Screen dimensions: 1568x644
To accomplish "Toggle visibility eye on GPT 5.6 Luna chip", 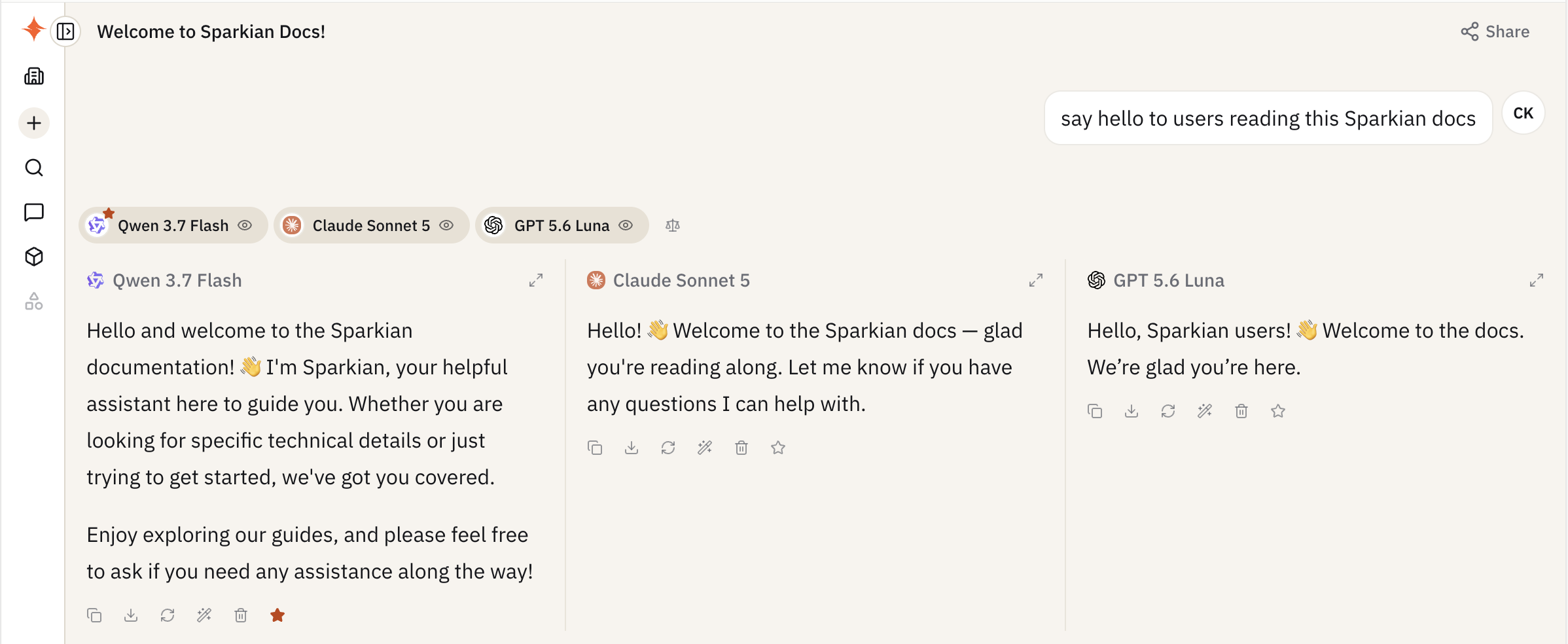I will click(626, 225).
